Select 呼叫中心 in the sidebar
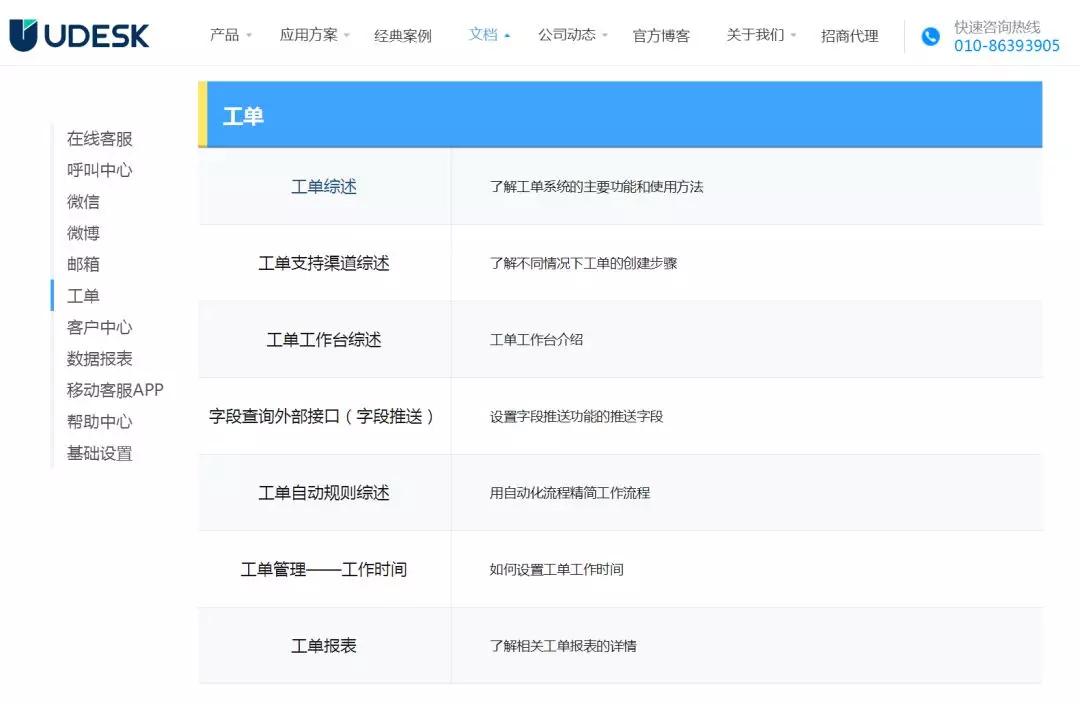The width and height of the screenshot is (1080, 704). (x=99, y=170)
